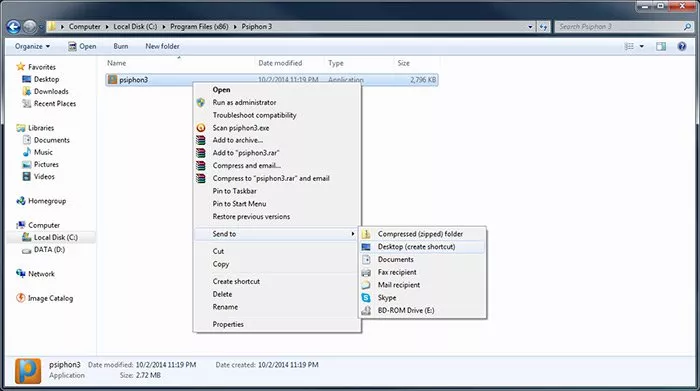Click the BD-ROM Drive disc icon
This screenshot has height=391, width=700.
pos(366,310)
